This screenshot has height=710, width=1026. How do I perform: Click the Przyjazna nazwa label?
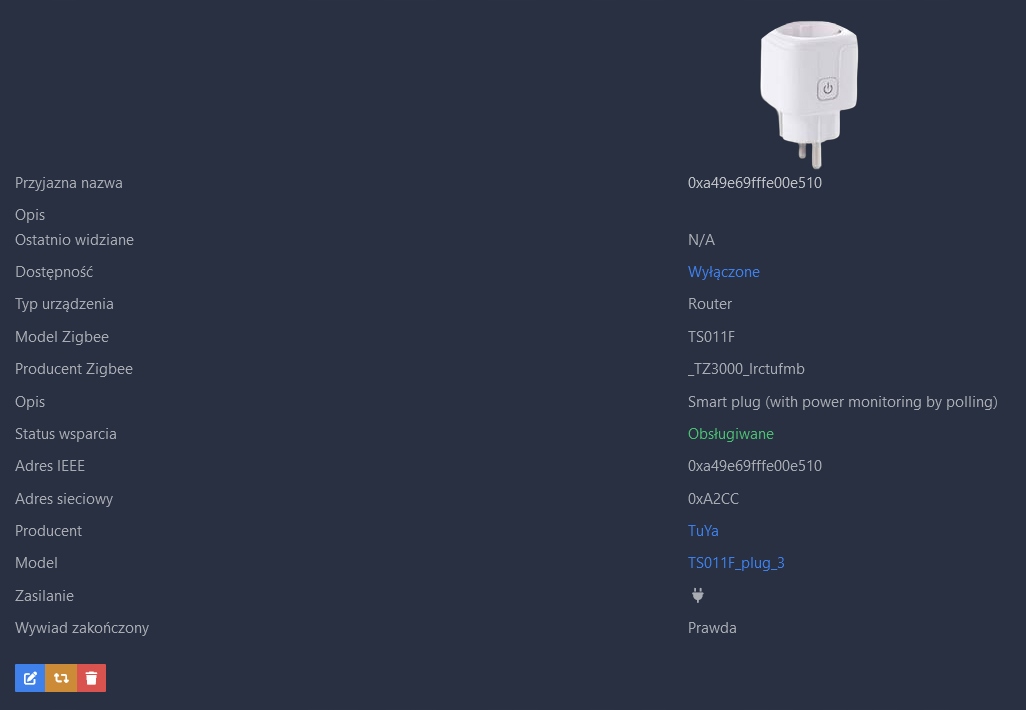pyautogui.click(x=69, y=183)
